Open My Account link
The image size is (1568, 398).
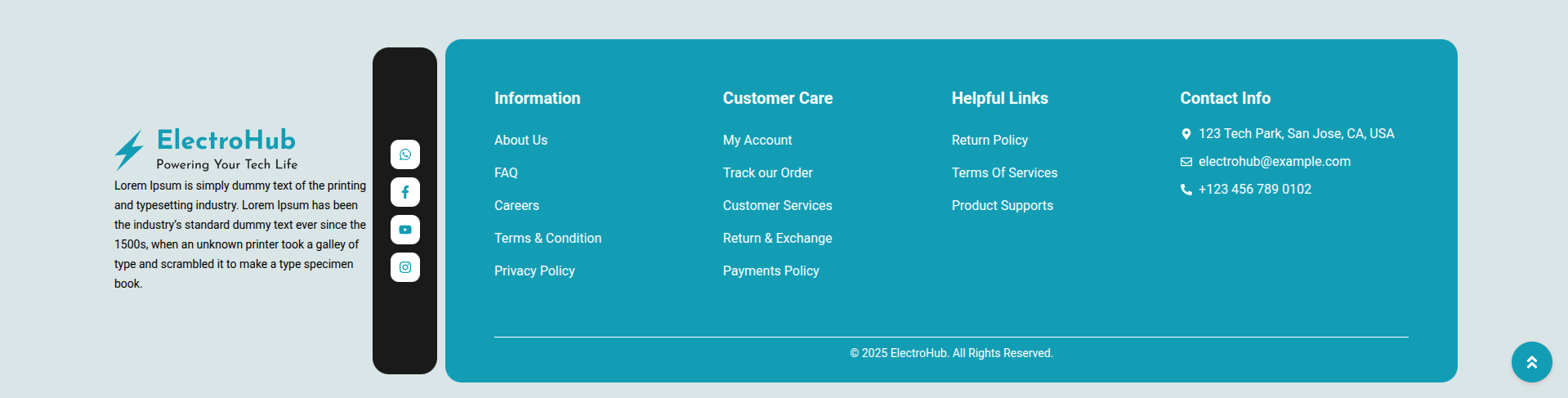(757, 141)
